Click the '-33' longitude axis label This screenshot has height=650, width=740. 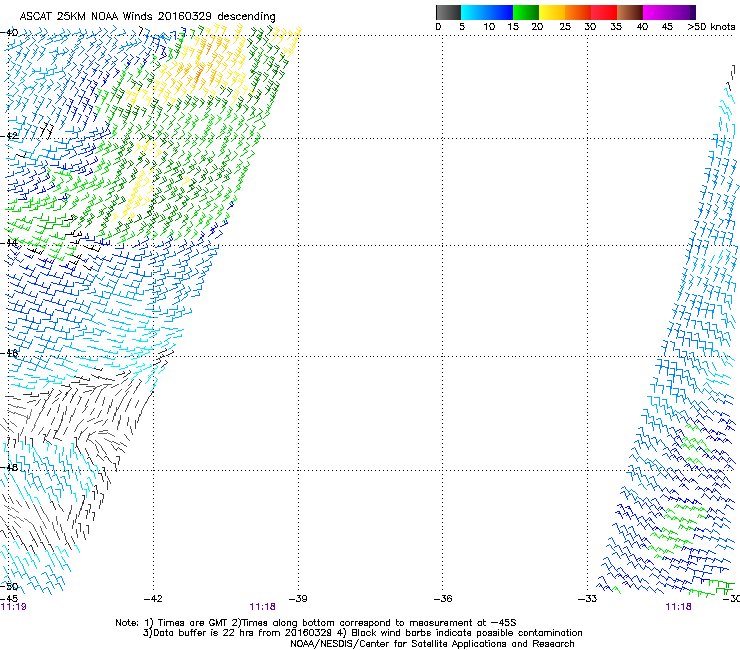pyautogui.click(x=587, y=599)
